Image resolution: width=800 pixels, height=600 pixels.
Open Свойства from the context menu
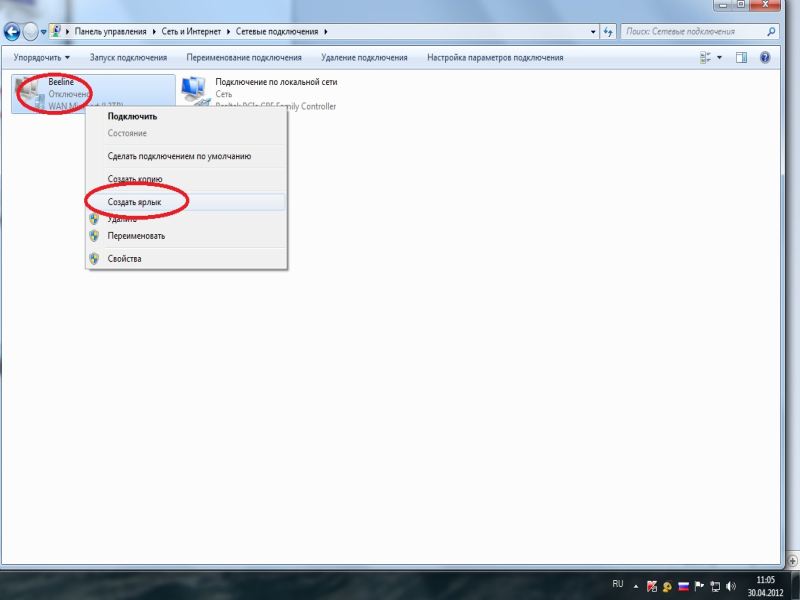point(125,259)
